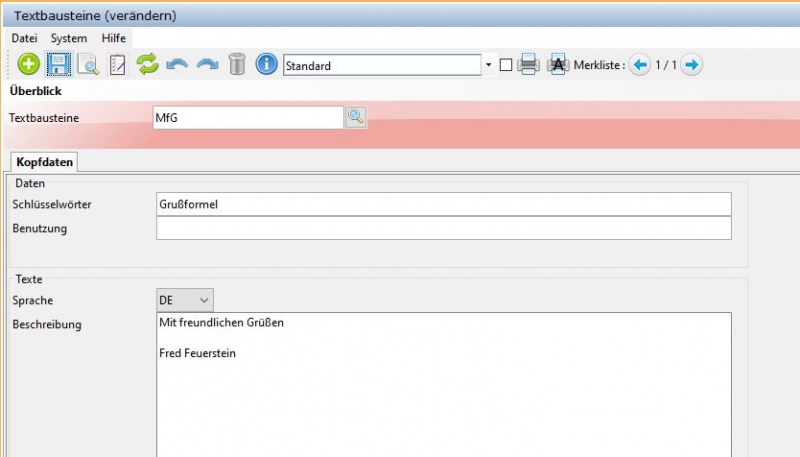Go to next Merkliste entry
Image resolution: width=800 pixels, height=457 pixels.
tap(691, 65)
